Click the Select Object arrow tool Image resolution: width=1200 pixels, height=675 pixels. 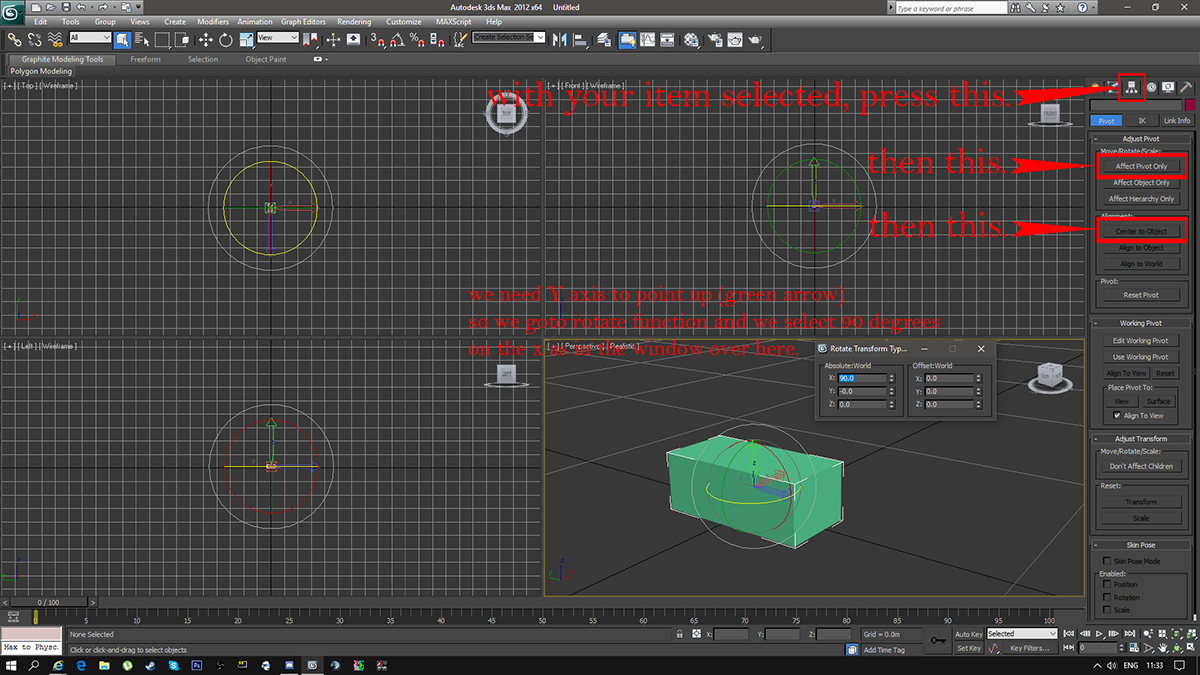pyautogui.click(x=122, y=40)
